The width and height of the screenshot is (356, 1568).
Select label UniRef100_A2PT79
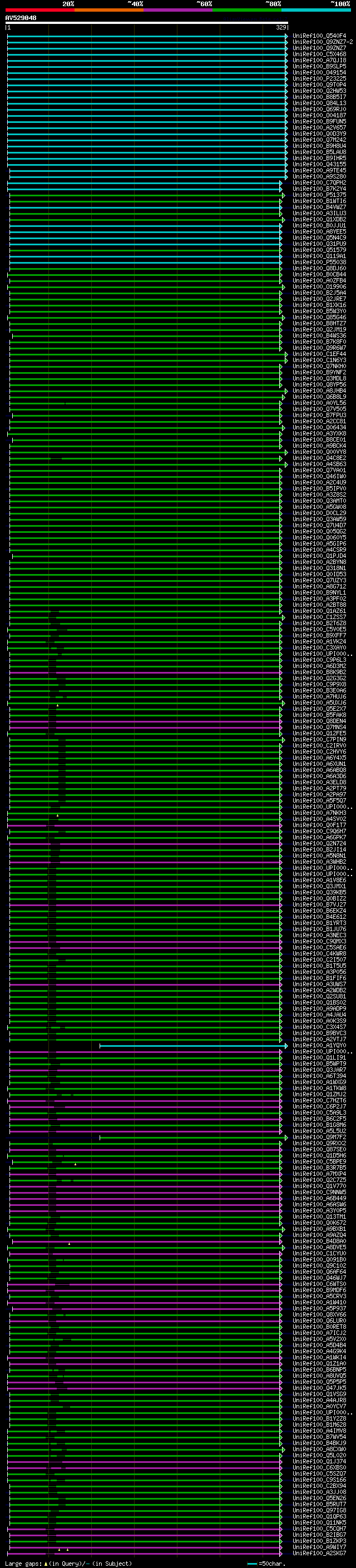[319, 788]
